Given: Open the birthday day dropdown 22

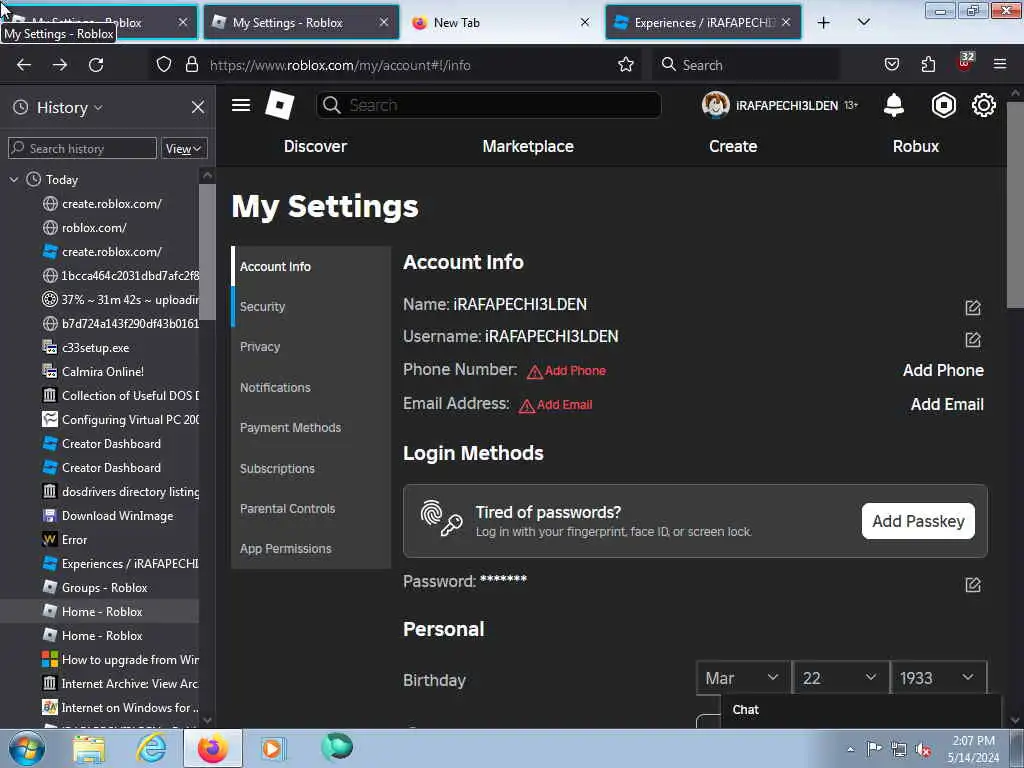Looking at the screenshot, I should click(x=840, y=678).
